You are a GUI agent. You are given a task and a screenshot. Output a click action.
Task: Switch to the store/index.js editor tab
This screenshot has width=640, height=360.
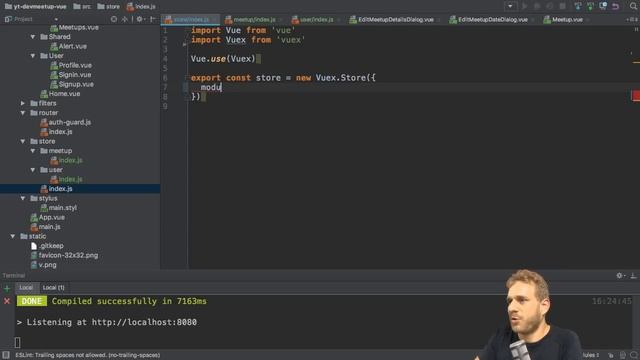pyautogui.click(x=190, y=20)
